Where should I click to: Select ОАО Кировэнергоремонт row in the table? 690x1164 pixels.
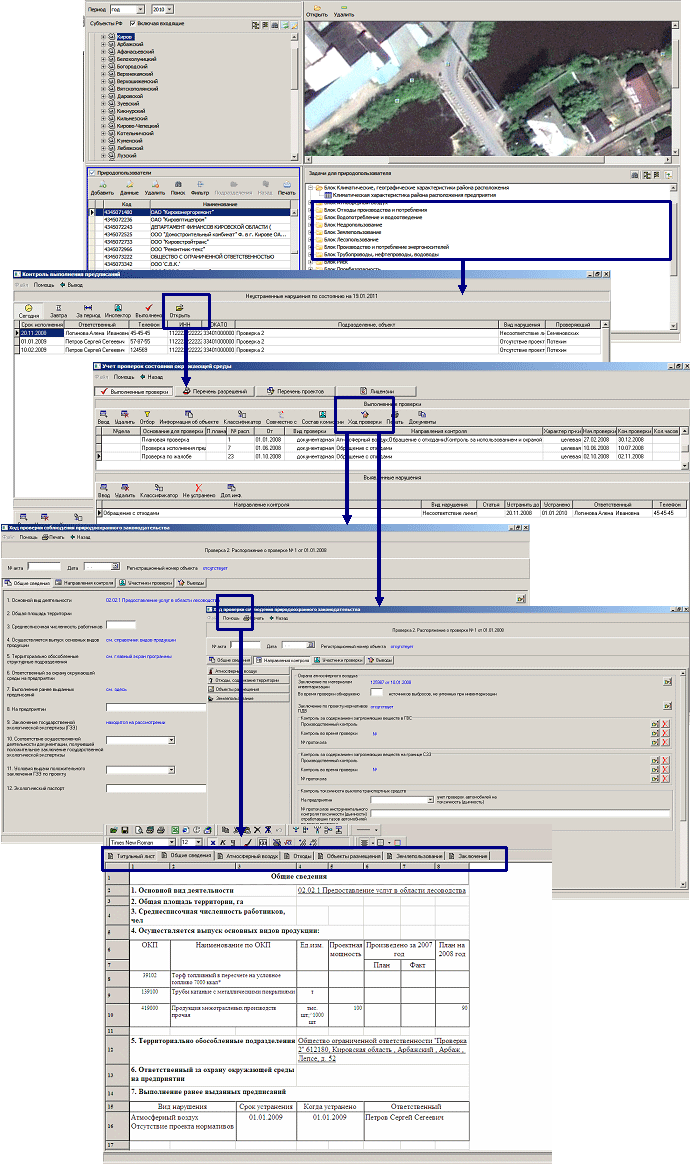click(x=190, y=213)
